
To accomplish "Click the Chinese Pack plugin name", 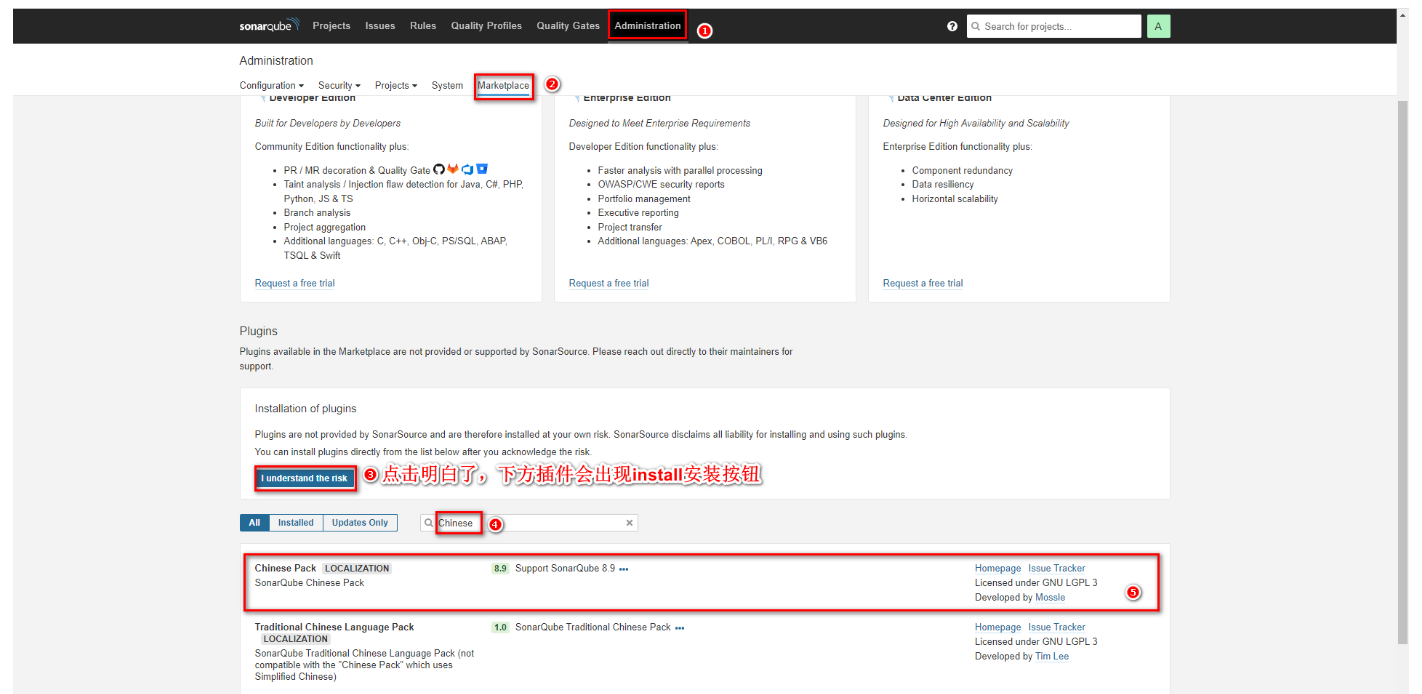I will tap(285, 569).
